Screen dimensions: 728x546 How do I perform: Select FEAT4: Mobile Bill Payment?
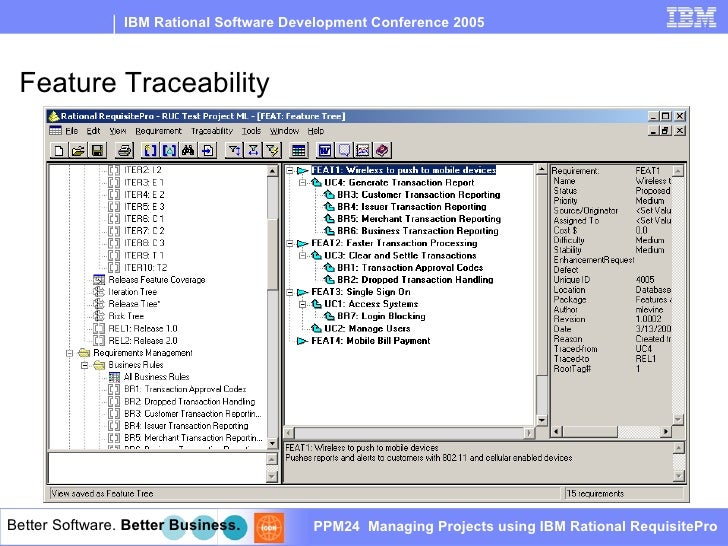tap(370, 341)
